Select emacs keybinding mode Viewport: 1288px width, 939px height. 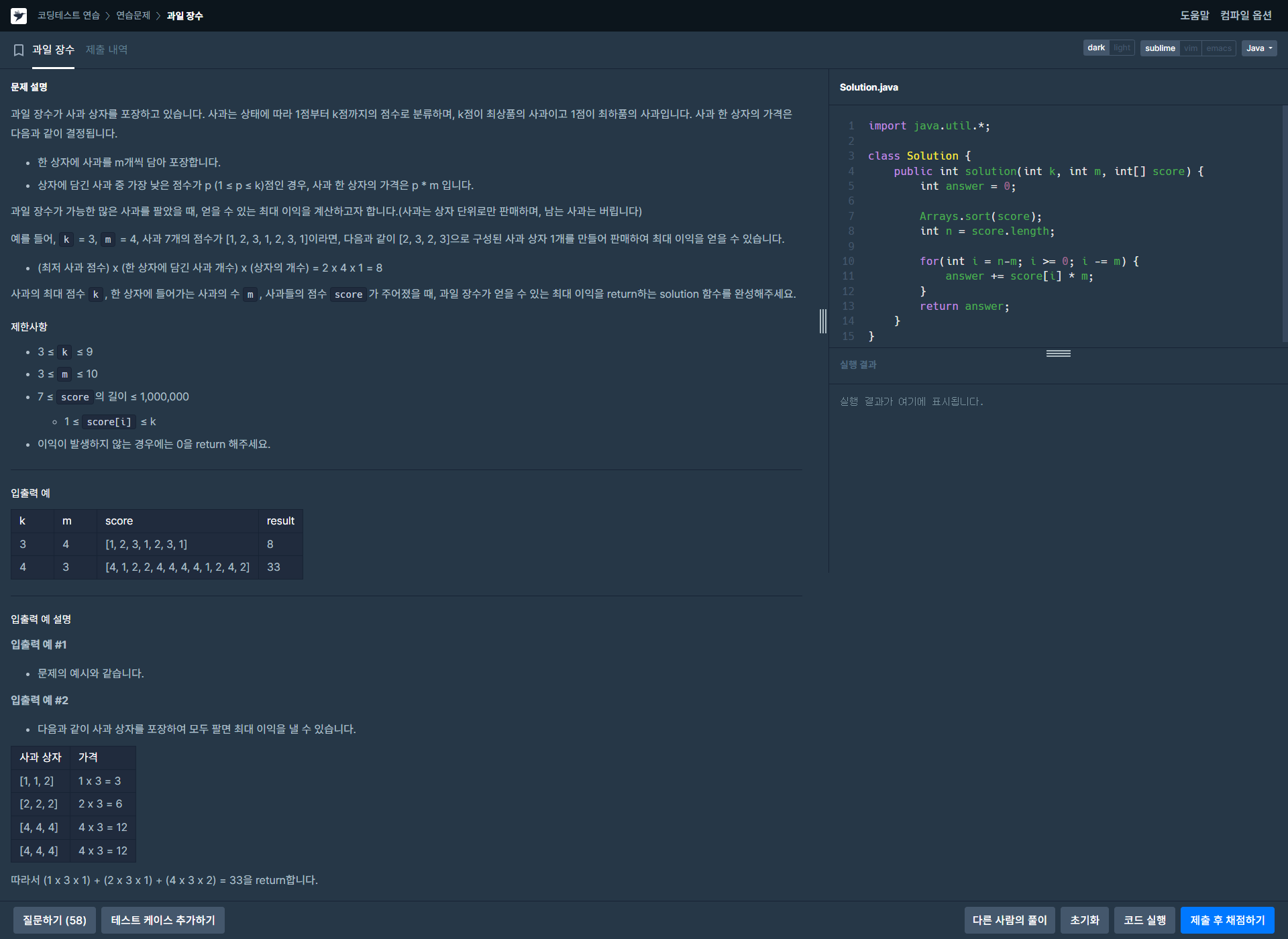click(x=1218, y=48)
